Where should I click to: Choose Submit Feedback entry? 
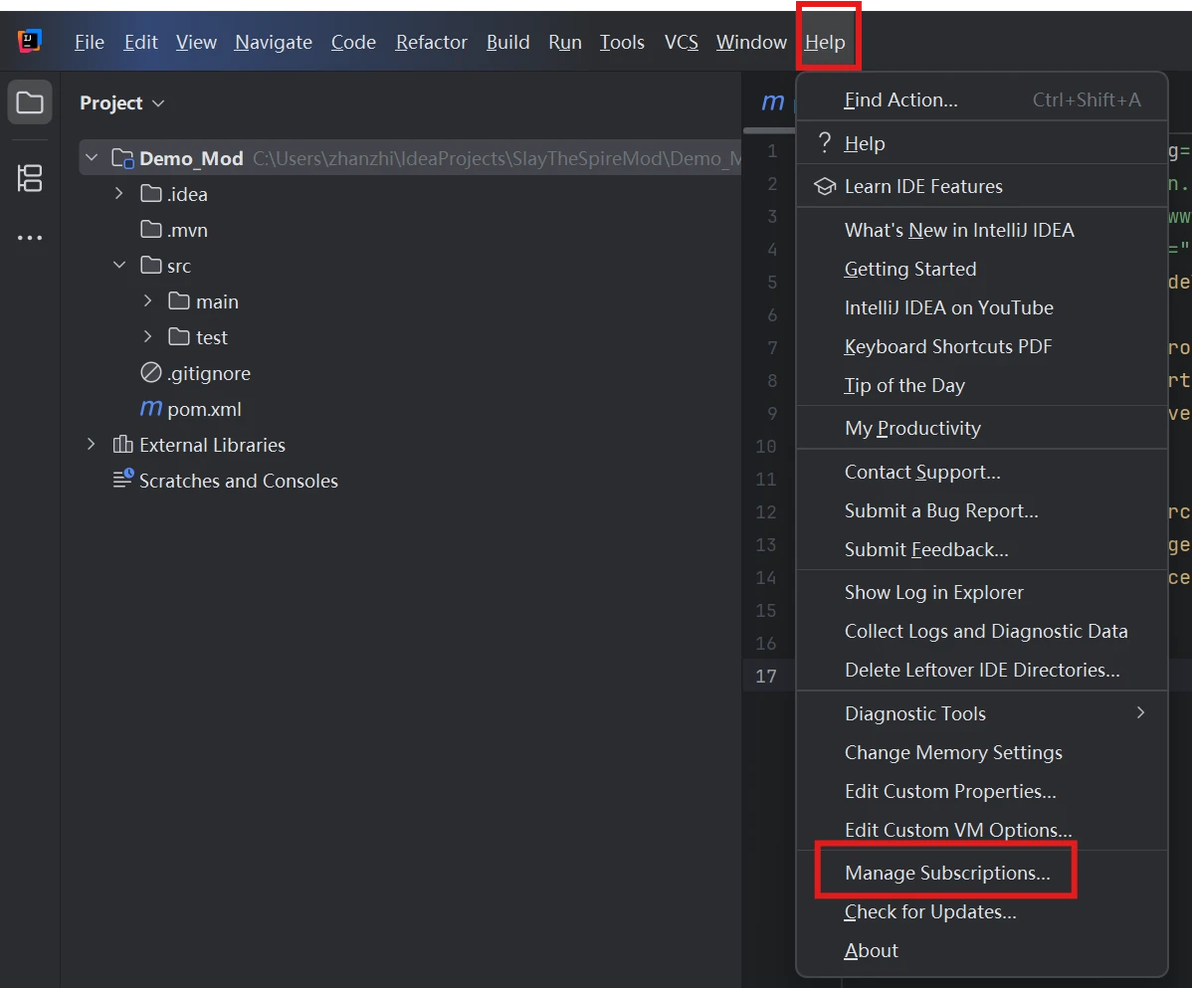pyautogui.click(x=982, y=549)
